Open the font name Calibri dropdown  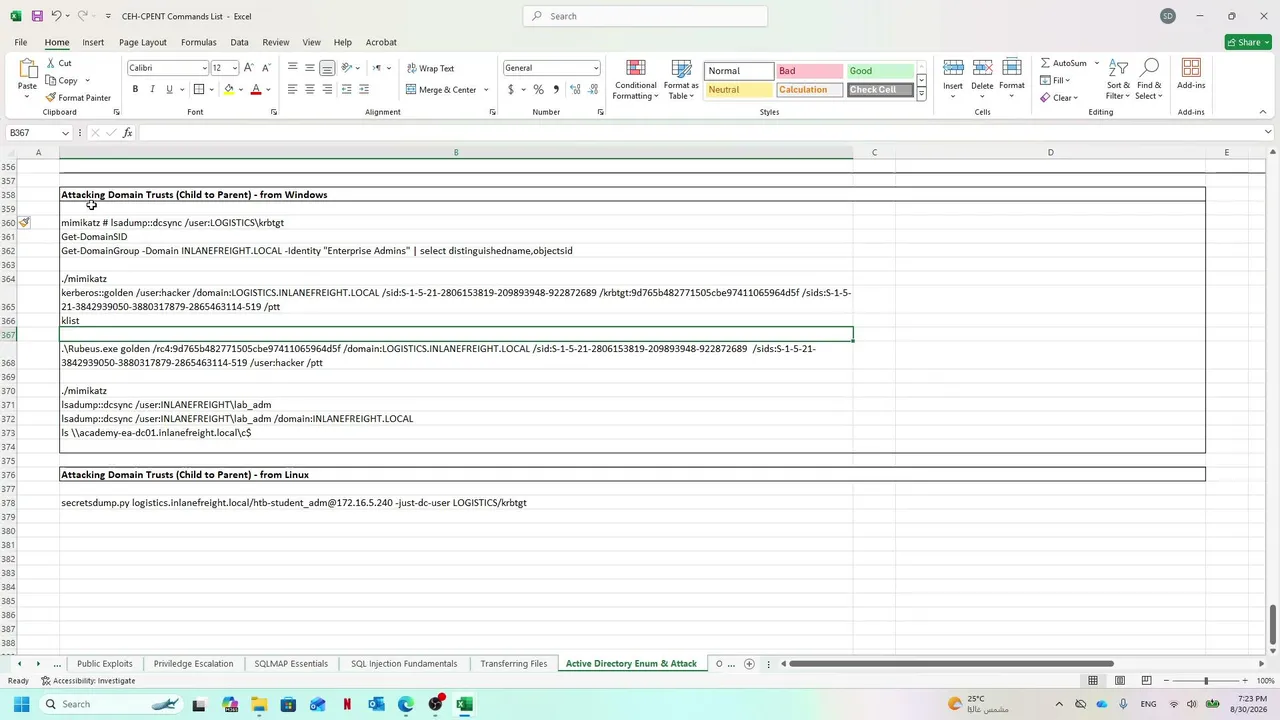204,68
